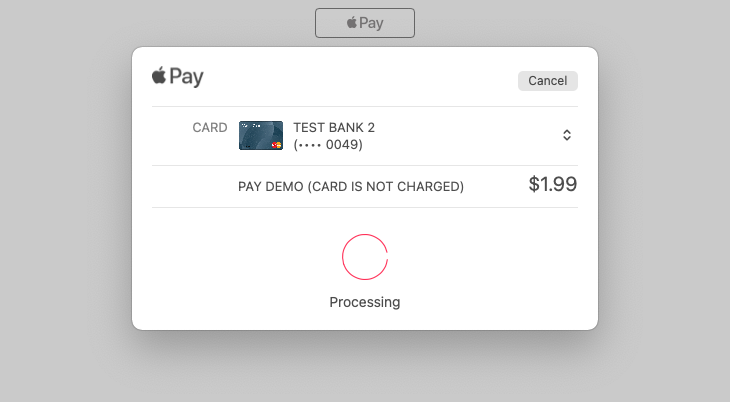Click the Pay text in the top button
730x402 pixels.
pyautogui.click(x=371, y=23)
